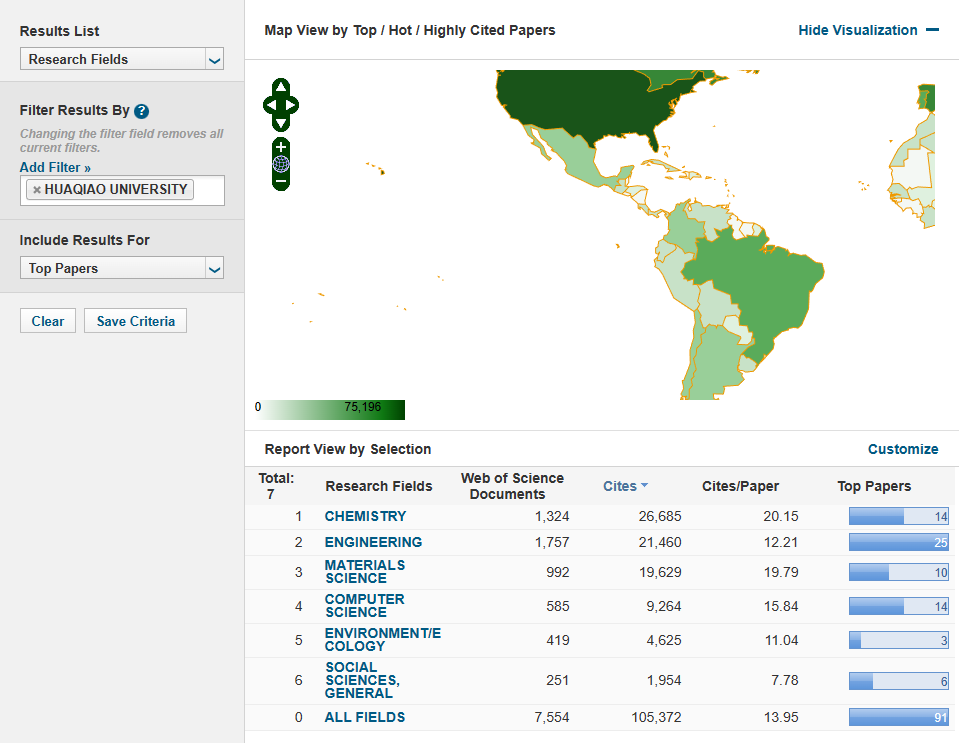Viewport: 959px width, 743px height.
Task: Pan the map up with arrow
Action: 281,87
